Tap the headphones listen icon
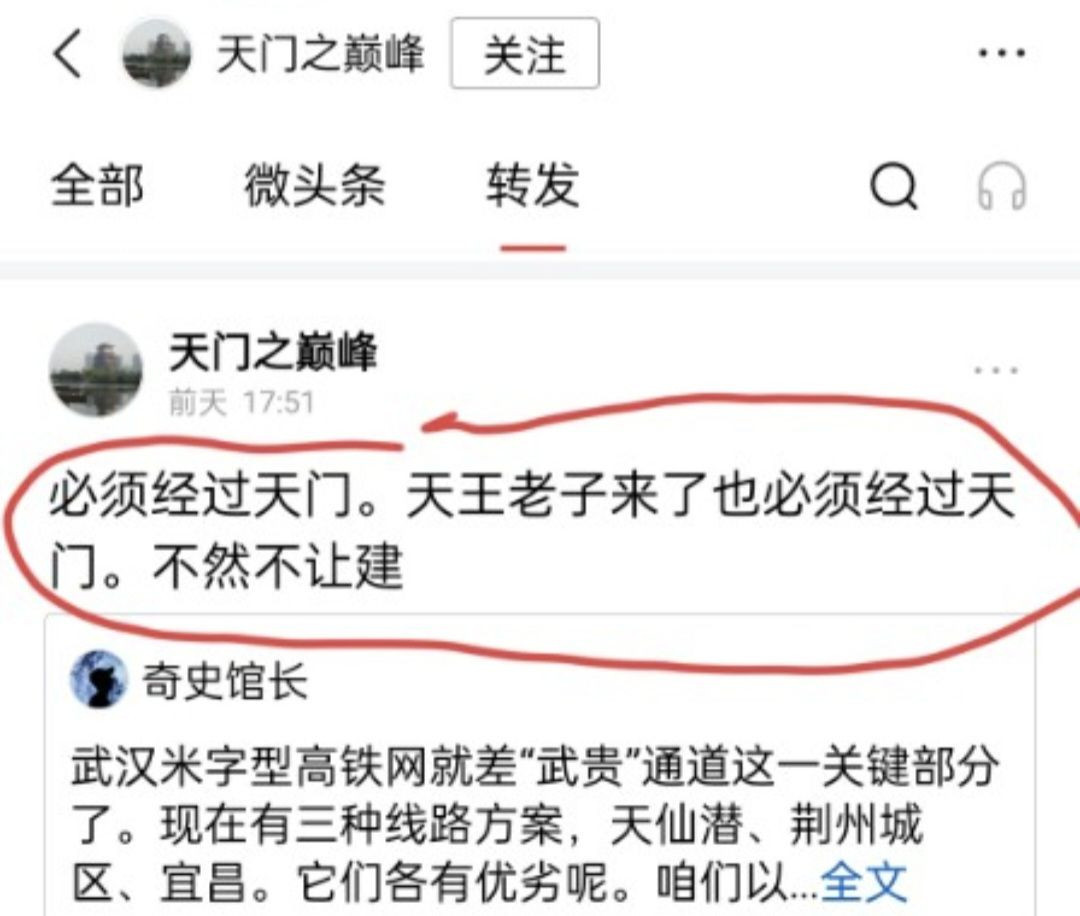The width and height of the screenshot is (1080, 916). click(1001, 185)
